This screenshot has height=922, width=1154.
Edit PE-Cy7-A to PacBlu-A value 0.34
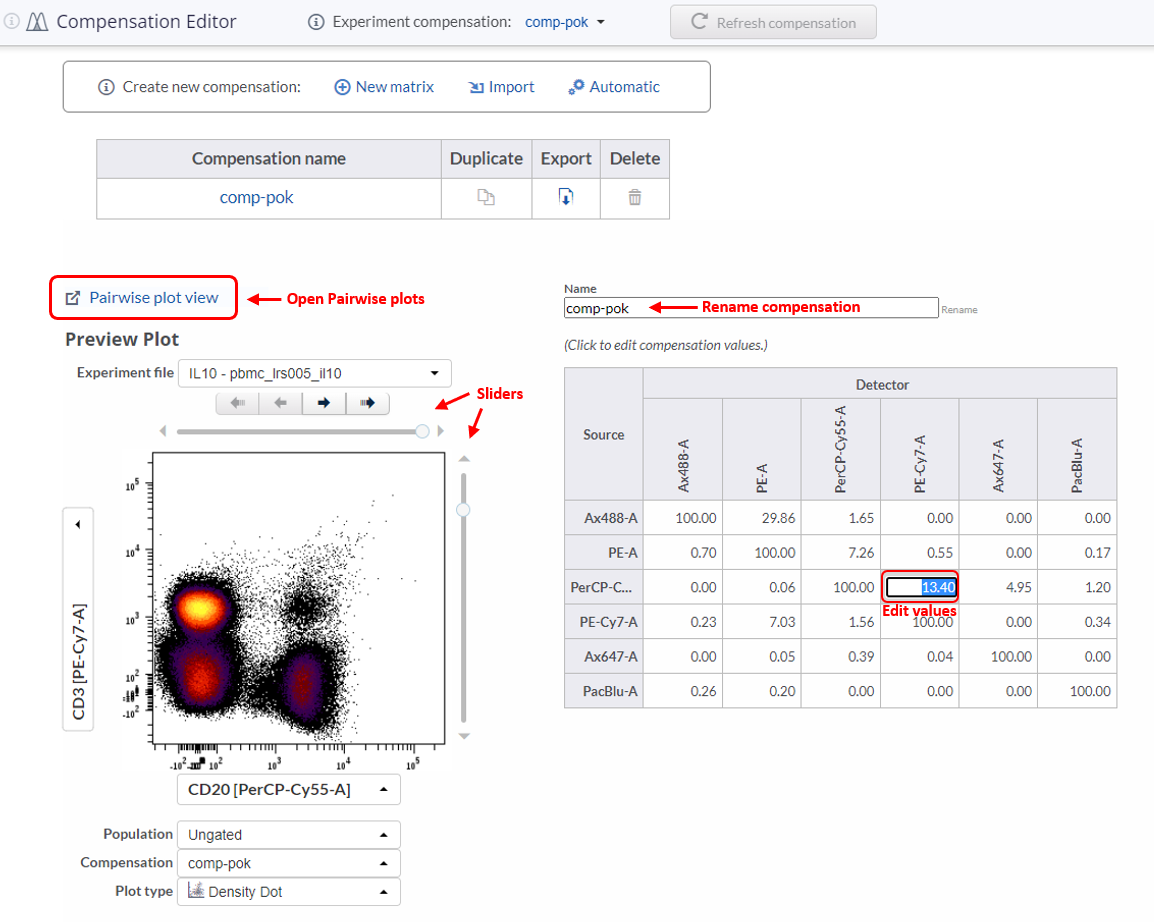(x=1077, y=622)
